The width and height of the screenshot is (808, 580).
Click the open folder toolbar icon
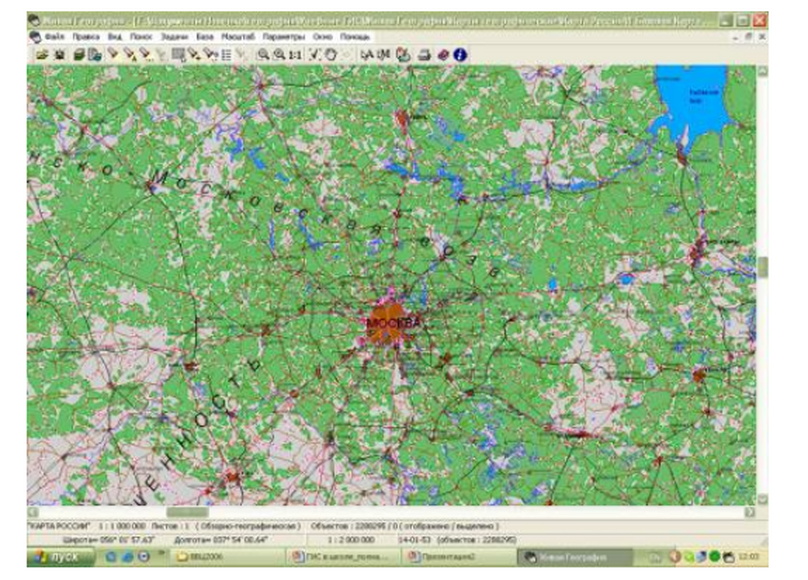pos(42,54)
